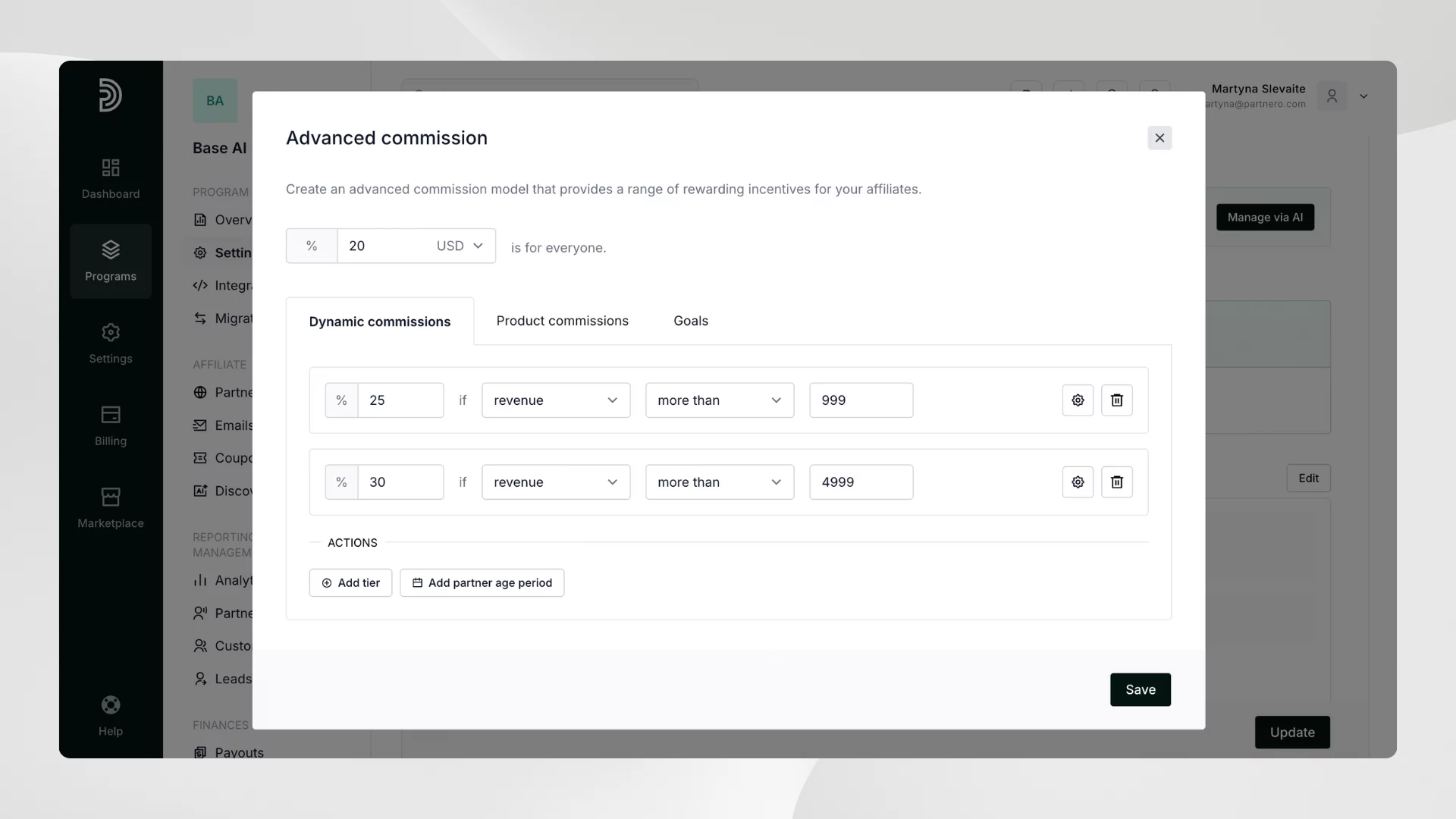Screen dimensions: 1456x819
Task: Click the Partnero logo at top left
Action: (x=111, y=96)
